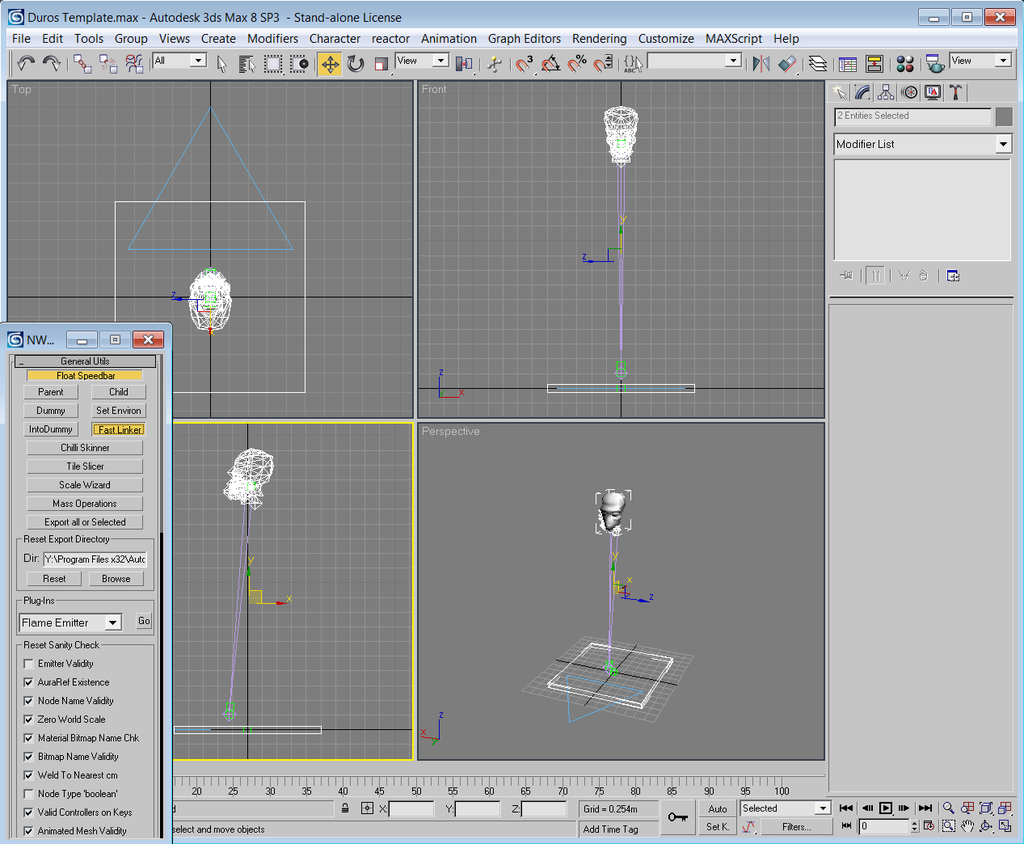Click the Align tool icon
Image resolution: width=1024 pixels, height=844 pixels.
(x=787, y=63)
